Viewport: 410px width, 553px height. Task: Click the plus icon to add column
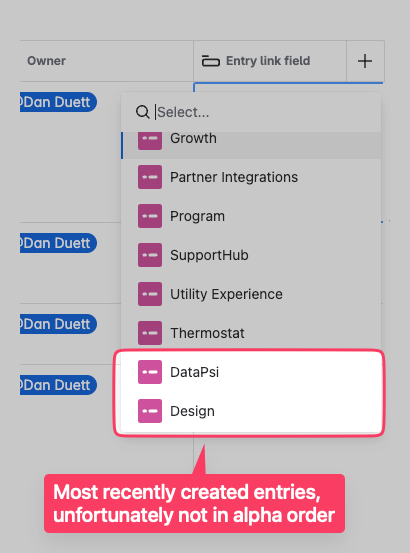coord(365,61)
